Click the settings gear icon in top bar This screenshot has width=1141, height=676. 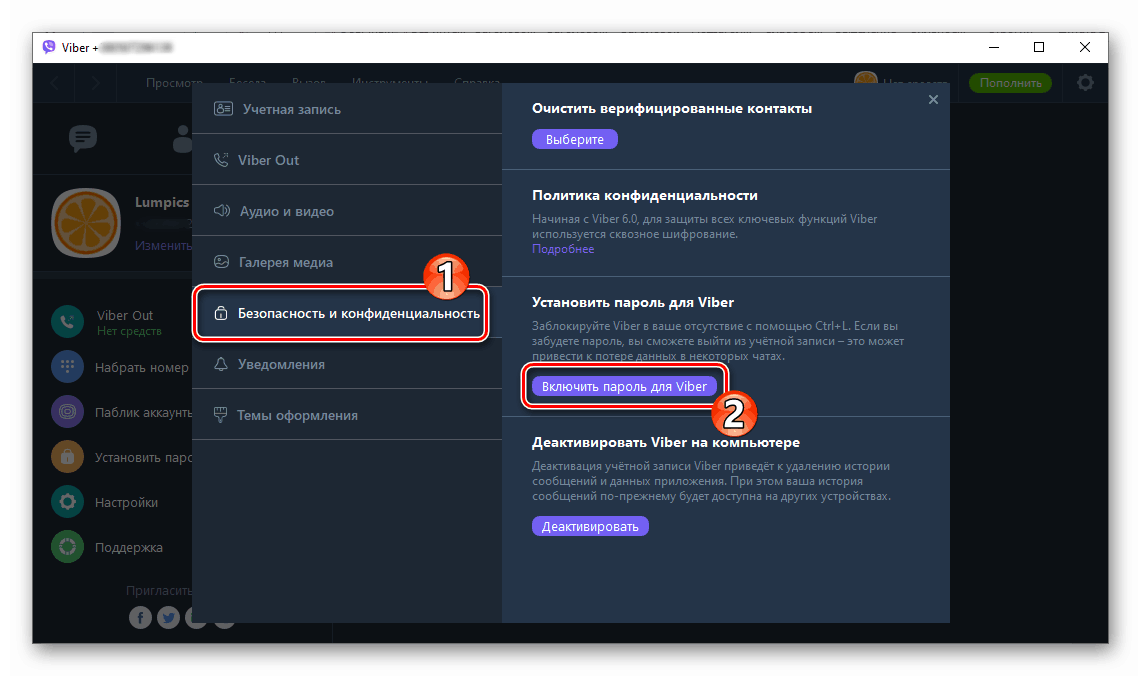(1085, 83)
